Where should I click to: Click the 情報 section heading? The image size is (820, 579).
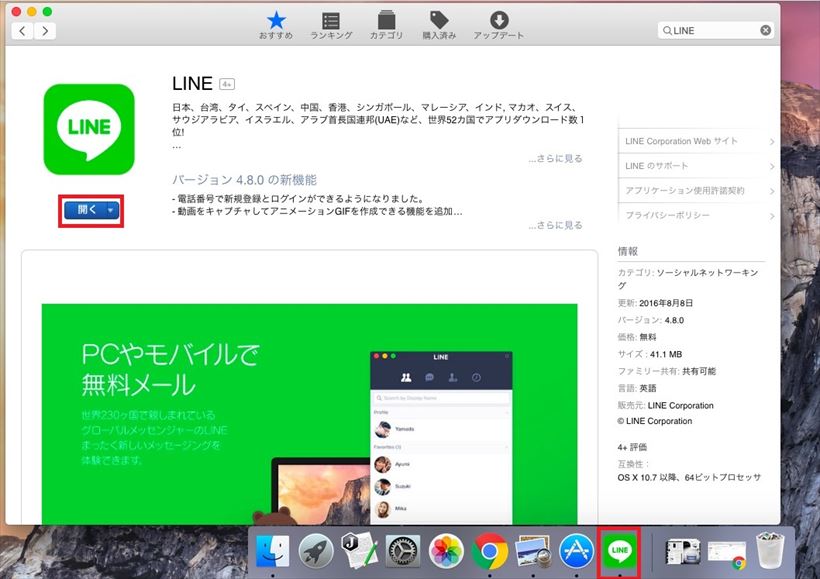coord(628,251)
